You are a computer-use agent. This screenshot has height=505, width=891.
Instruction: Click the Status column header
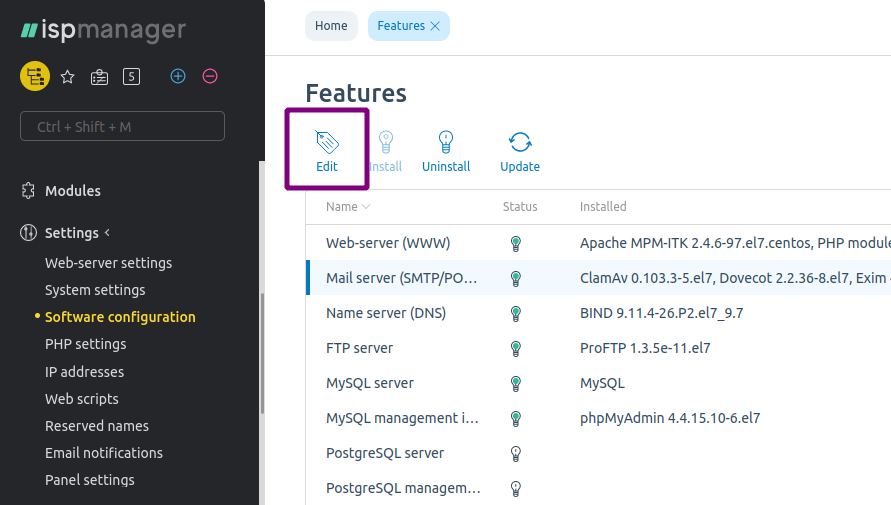pos(520,207)
